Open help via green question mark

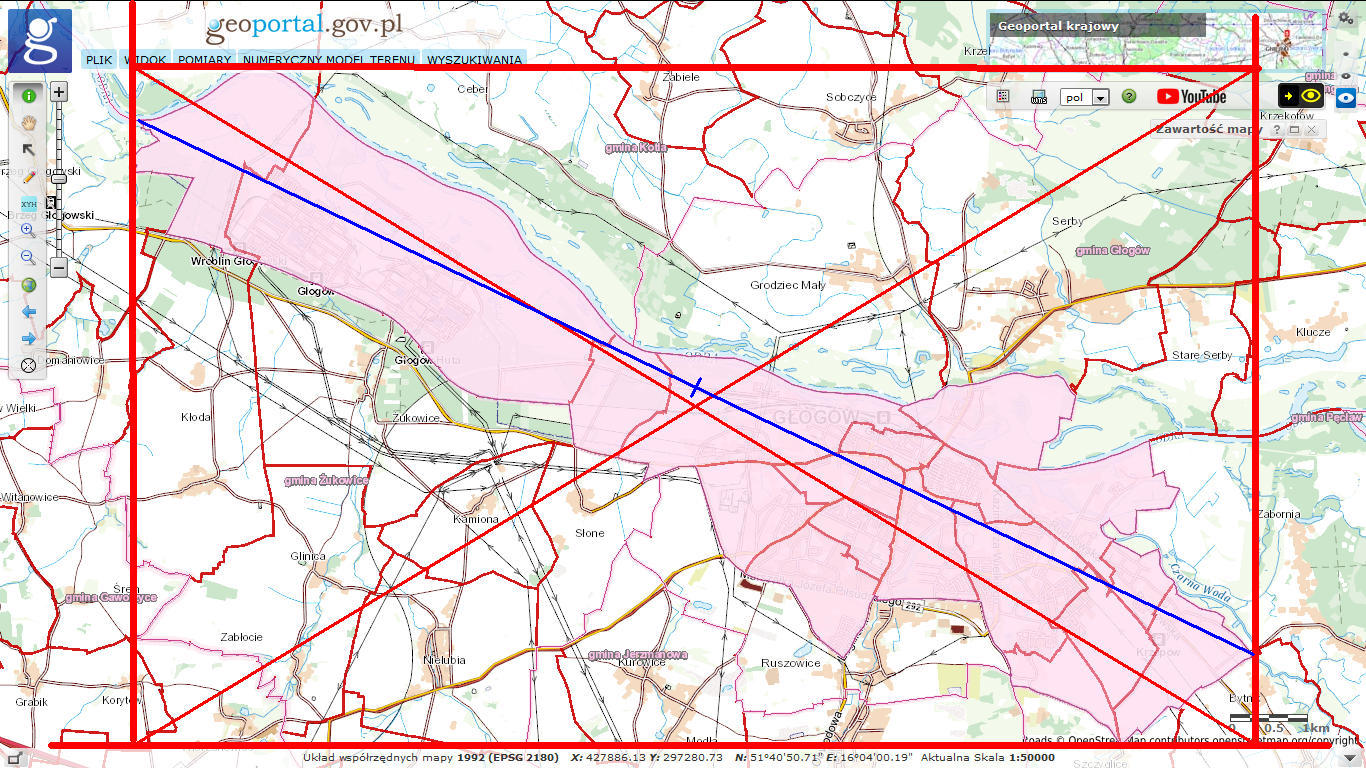point(1129,97)
